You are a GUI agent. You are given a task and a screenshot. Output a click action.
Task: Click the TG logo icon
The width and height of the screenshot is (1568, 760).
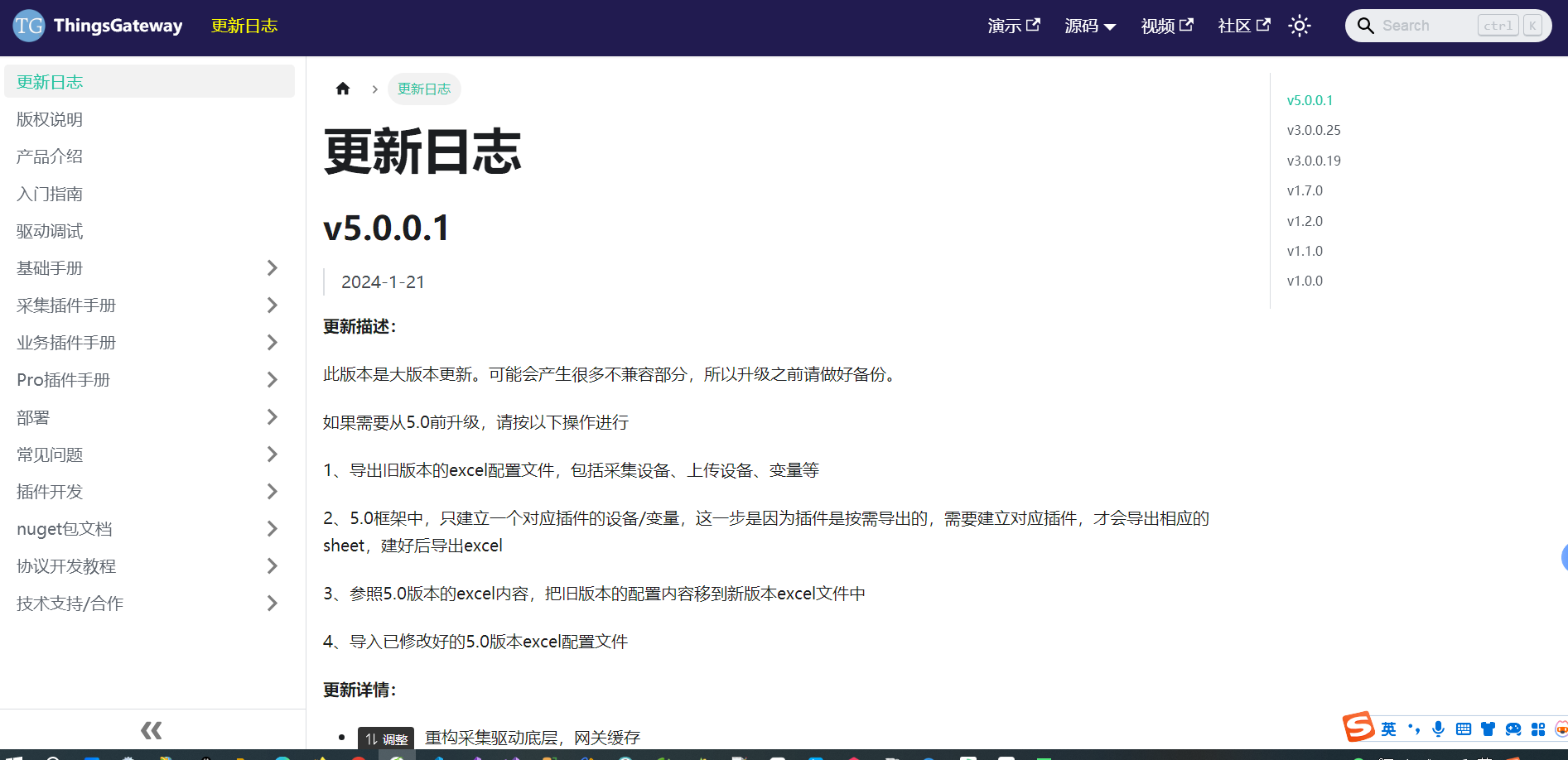(28, 26)
